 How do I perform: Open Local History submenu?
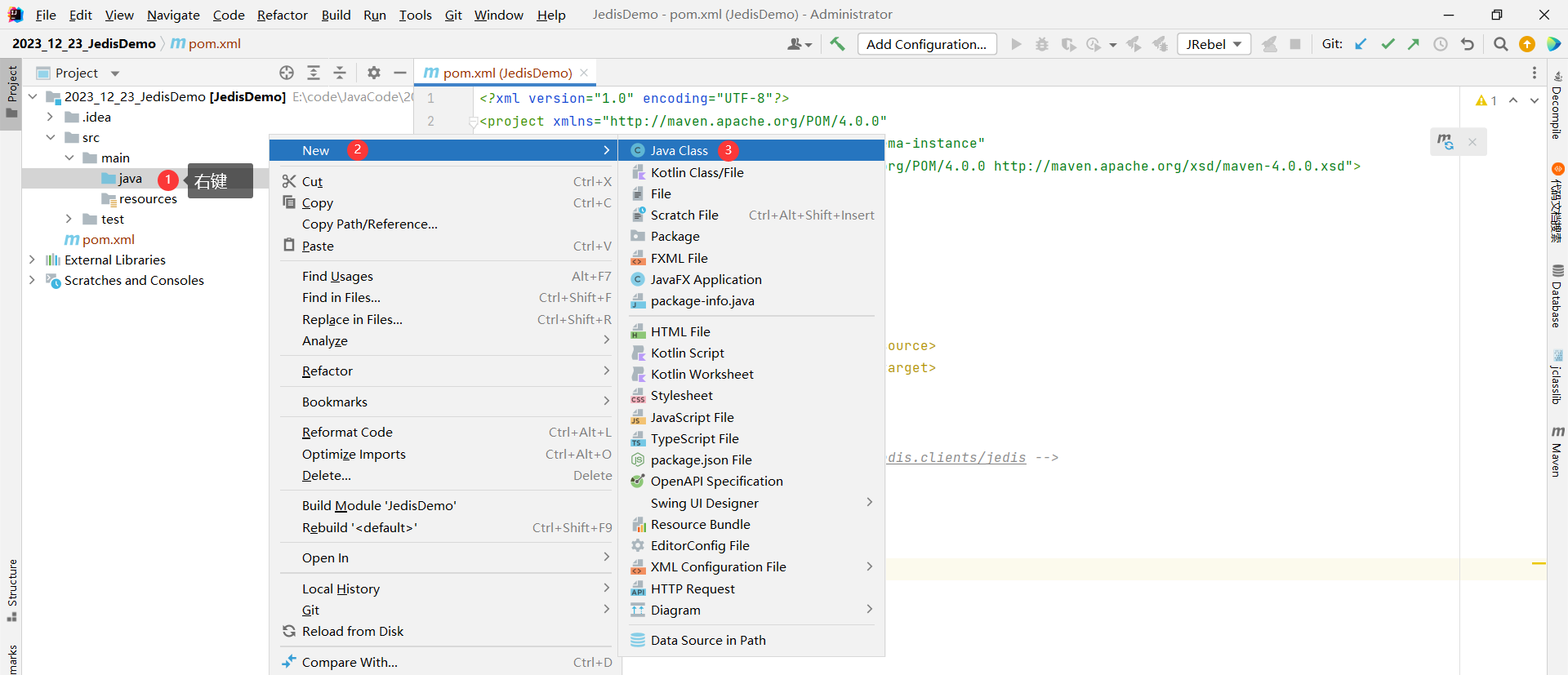tap(446, 588)
